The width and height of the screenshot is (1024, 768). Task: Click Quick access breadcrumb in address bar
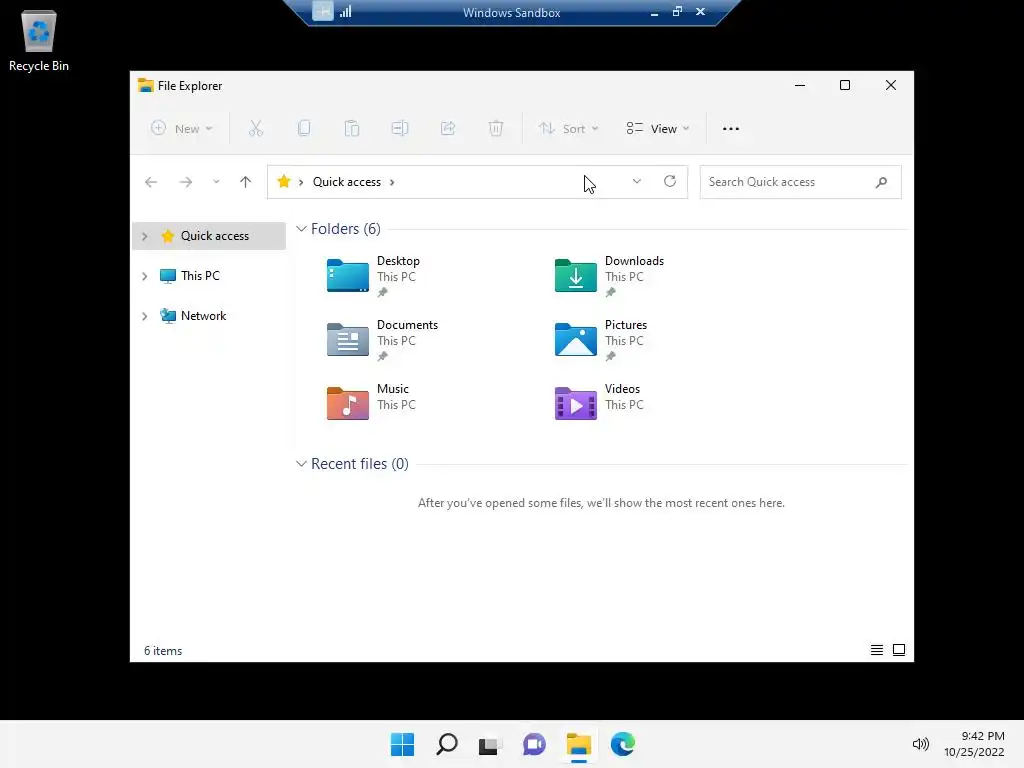tap(347, 182)
